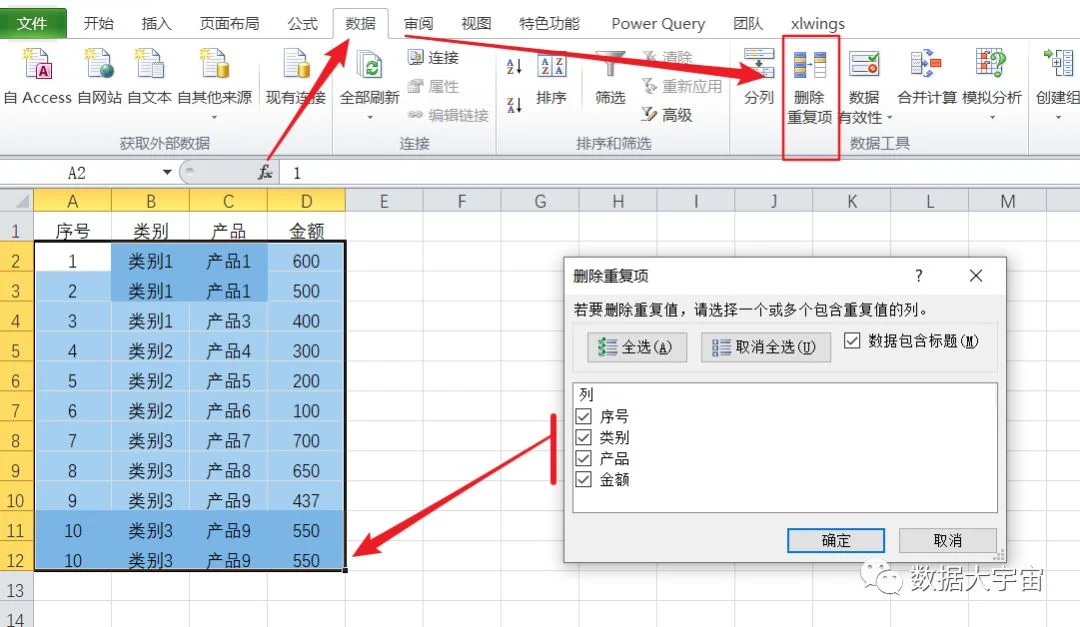Sort descending Z to A
The height and width of the screenshot is (627, 1080).
pos(514,105)
